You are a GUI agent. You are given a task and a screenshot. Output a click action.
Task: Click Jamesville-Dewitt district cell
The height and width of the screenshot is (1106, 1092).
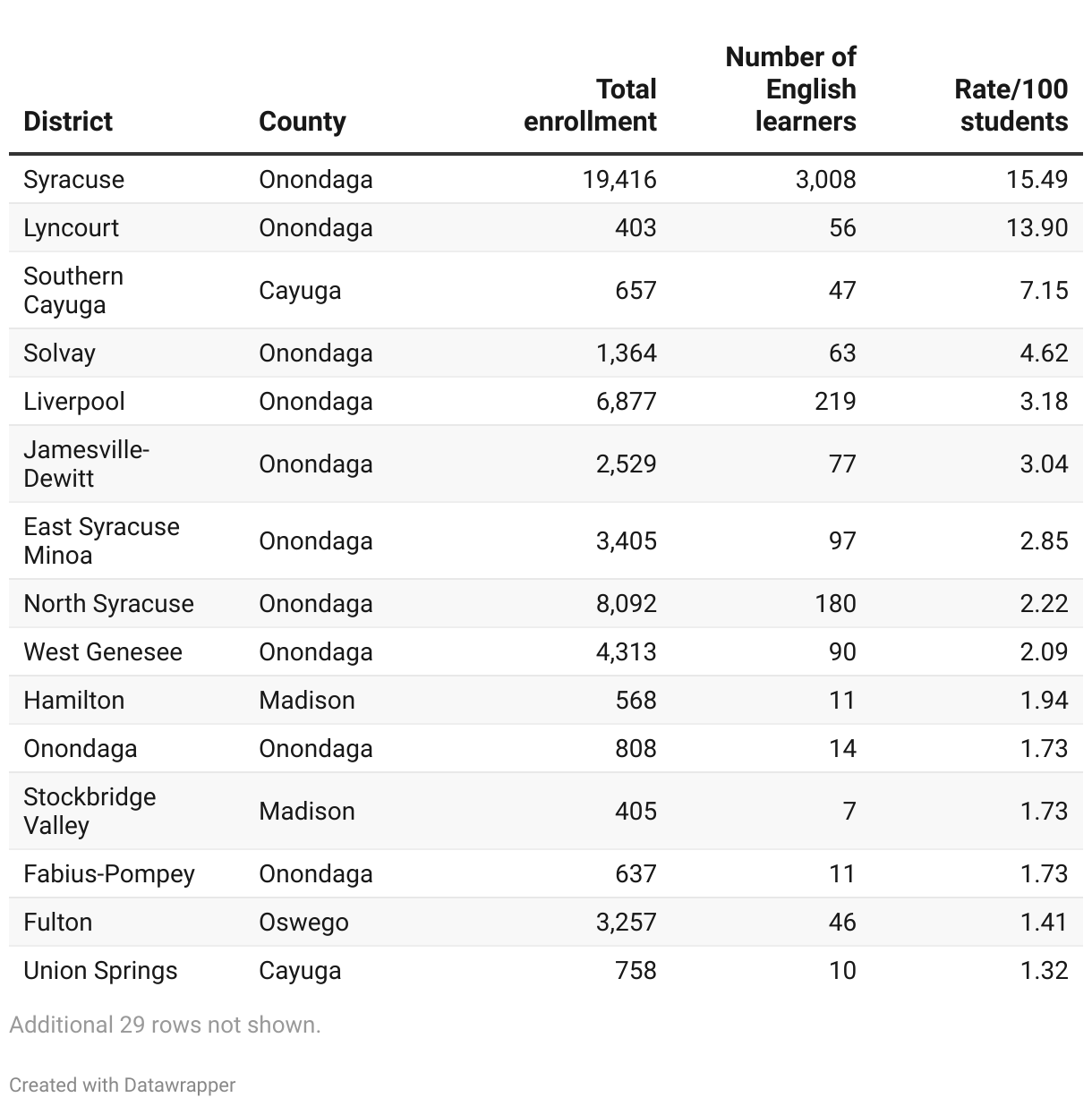tap(86, 464)
